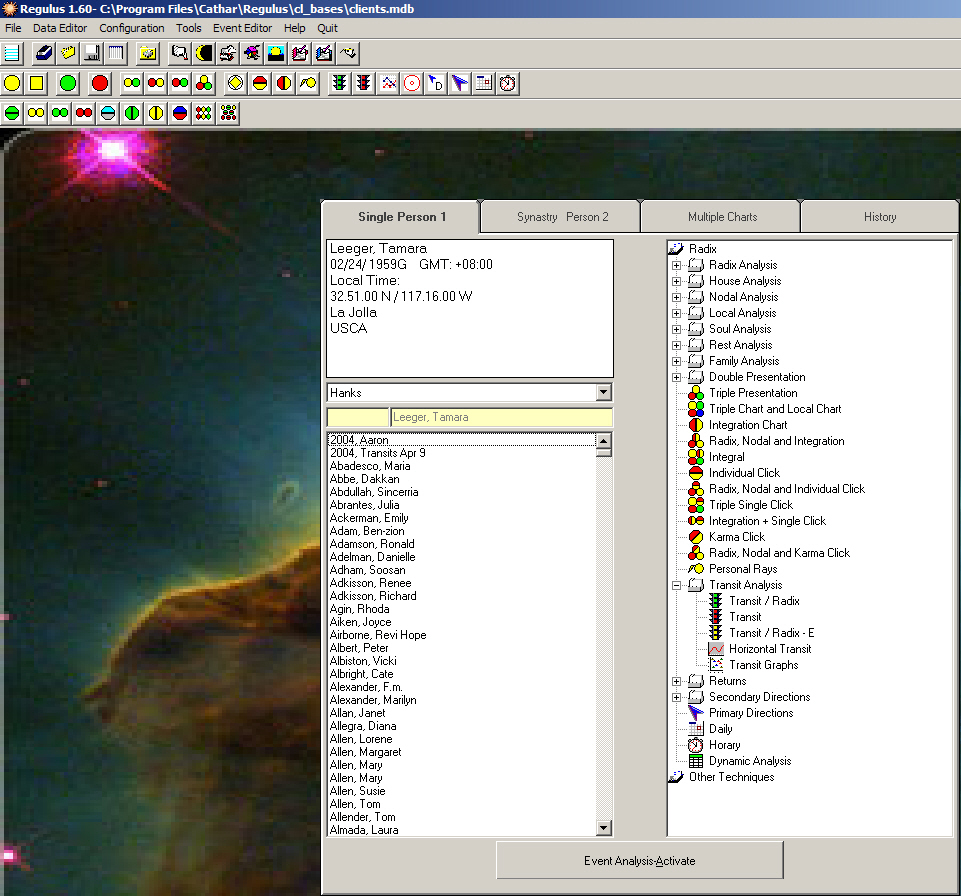This screenshot has width=961, height=896.
Task: Expand the Secondary Directions tree node
Action: 676,697
